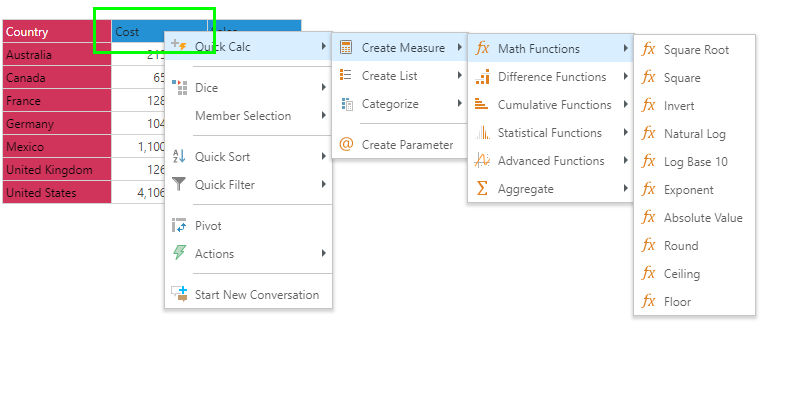Screen dimensions: 798x394
Task: Expand the Member Selection submenu arrow
Action: coord(324,116)
